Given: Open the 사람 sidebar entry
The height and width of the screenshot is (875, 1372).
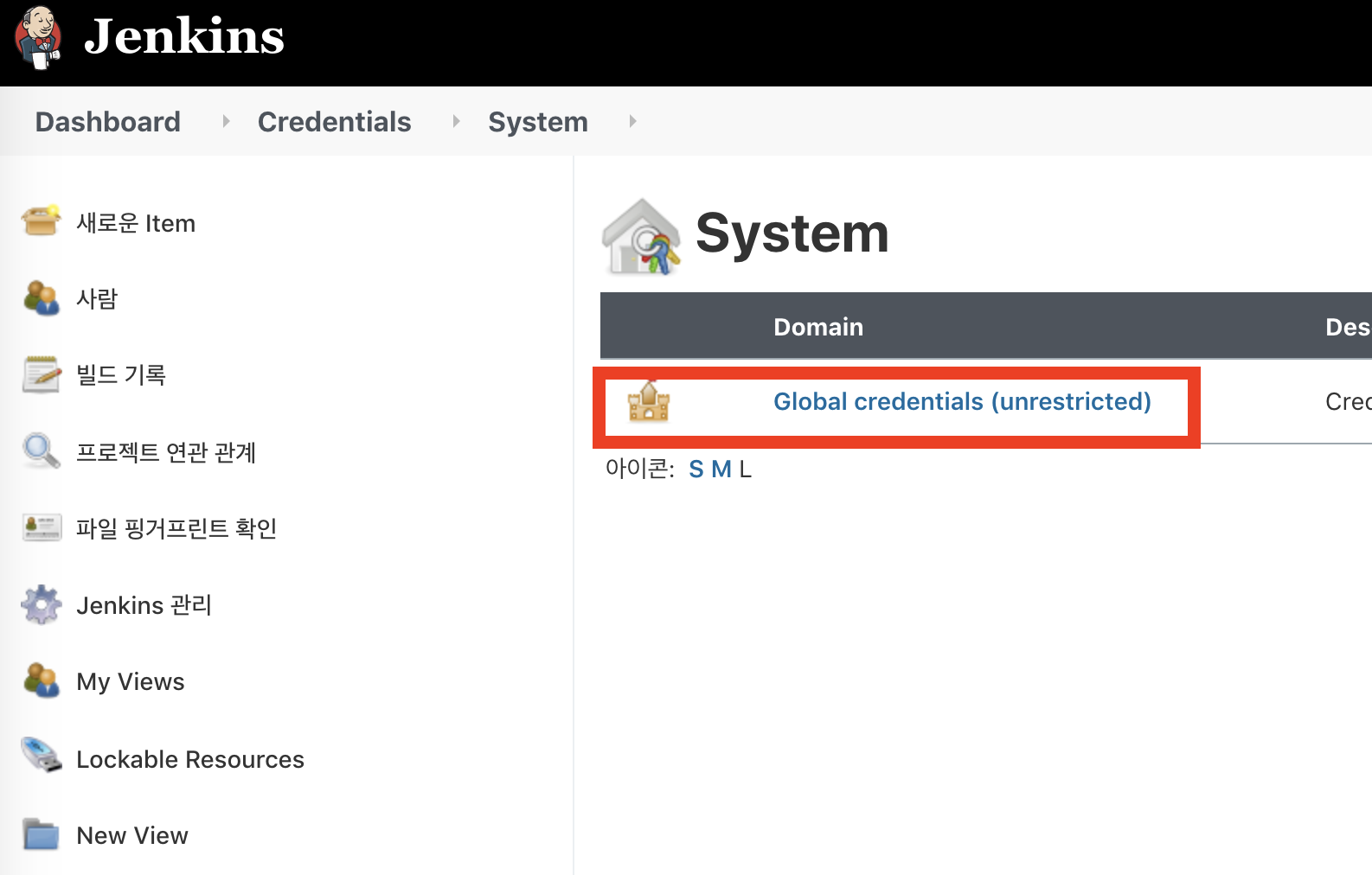Looking at the screenshot, I should coord(97,298).
